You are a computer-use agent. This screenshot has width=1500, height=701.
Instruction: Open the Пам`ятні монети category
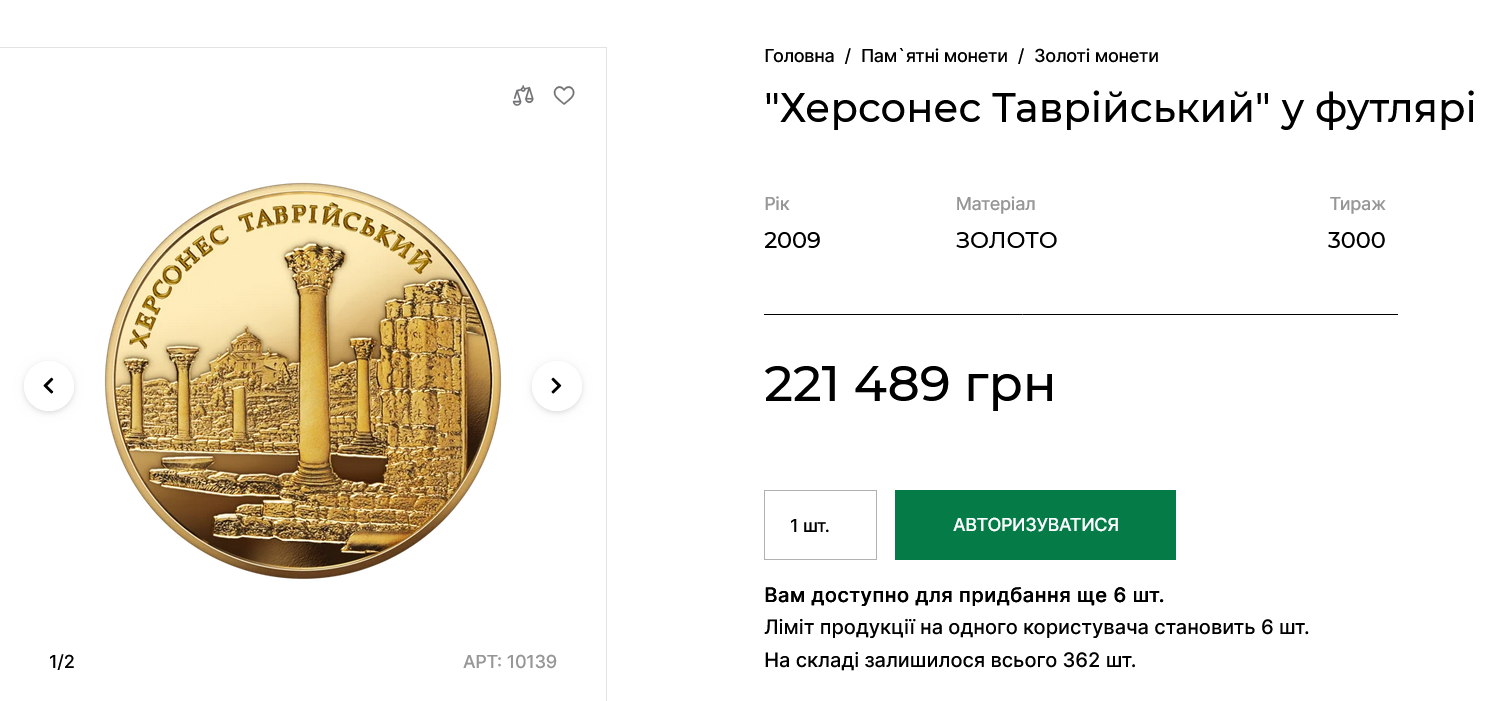pyautogui.click(x=935, y=56)
